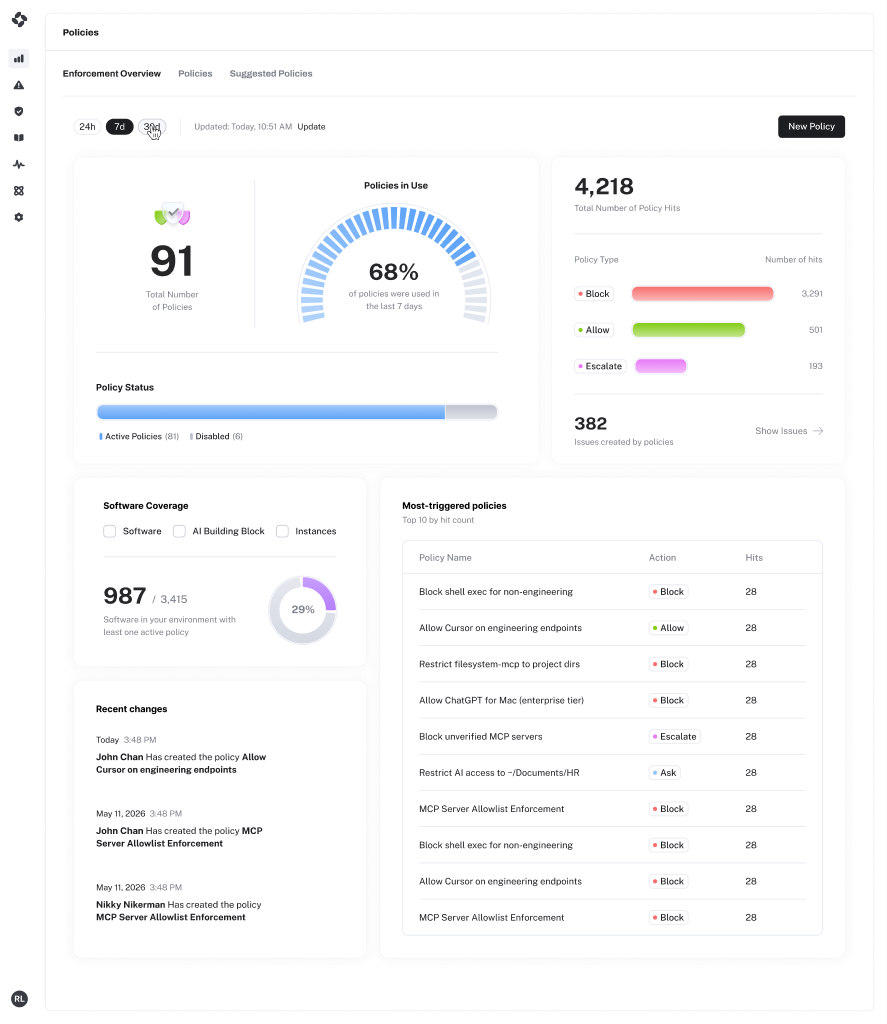Check the Software checkbox
The height and width of the screenshot is (1024, 887).
(110, 532)
